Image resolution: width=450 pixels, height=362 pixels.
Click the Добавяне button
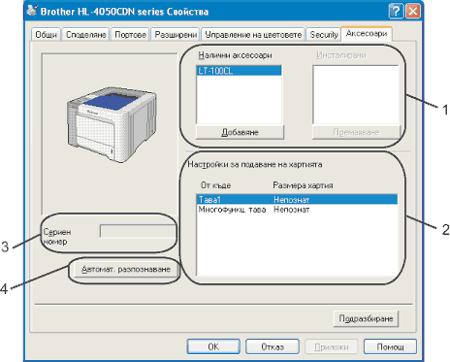click(240, 132)
